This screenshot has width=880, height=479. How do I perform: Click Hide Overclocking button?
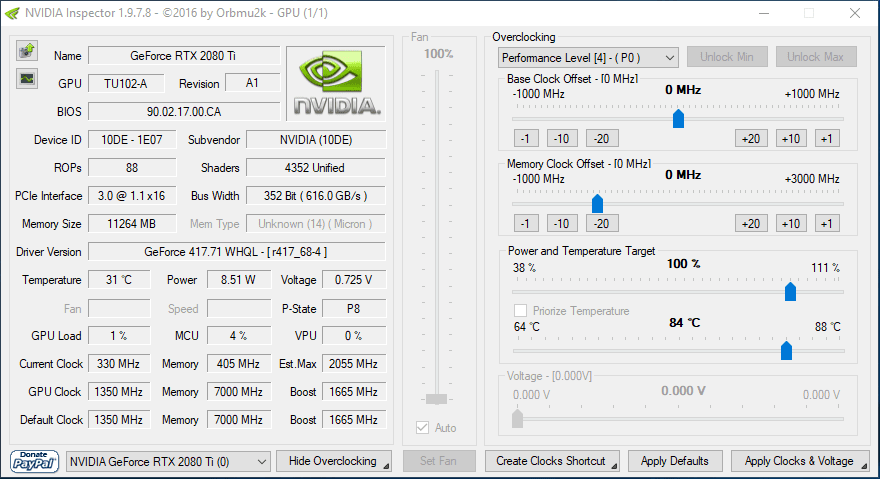334,461
